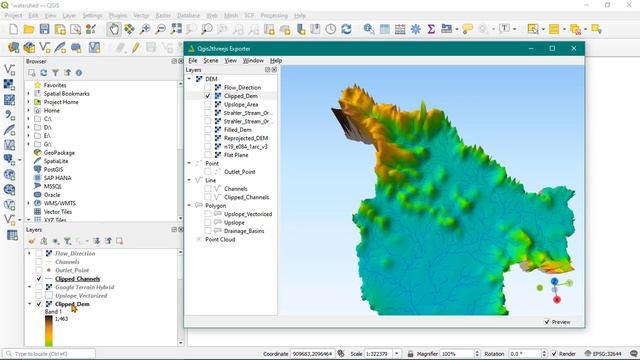The height and width of the screenshot is (360, 640).
Task: Open the Plugins menu in QGIS
Action: [x=118, y=16]
